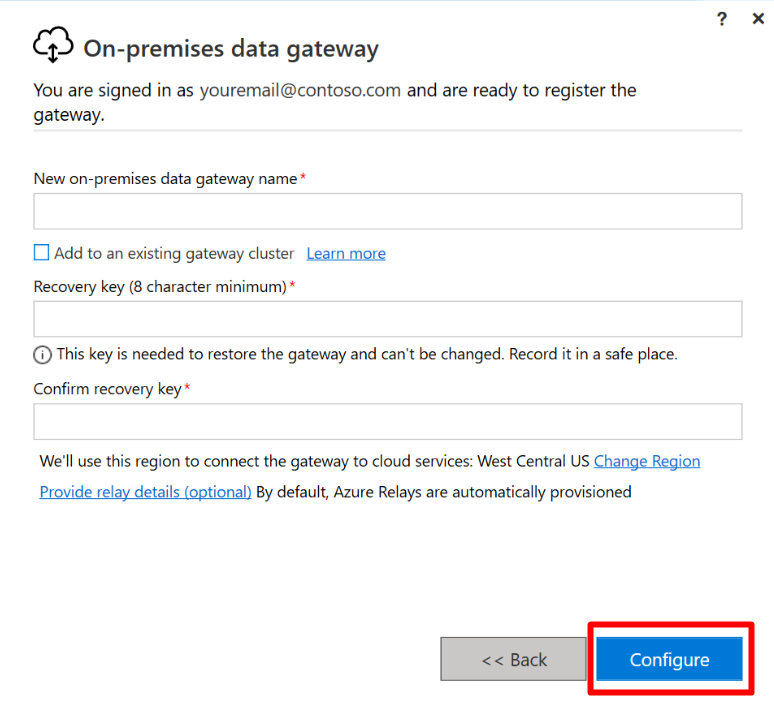The width and height of the screenshot is (774, 714).
Task: Click the info icon beside the key warning
Action: [42, 355]
